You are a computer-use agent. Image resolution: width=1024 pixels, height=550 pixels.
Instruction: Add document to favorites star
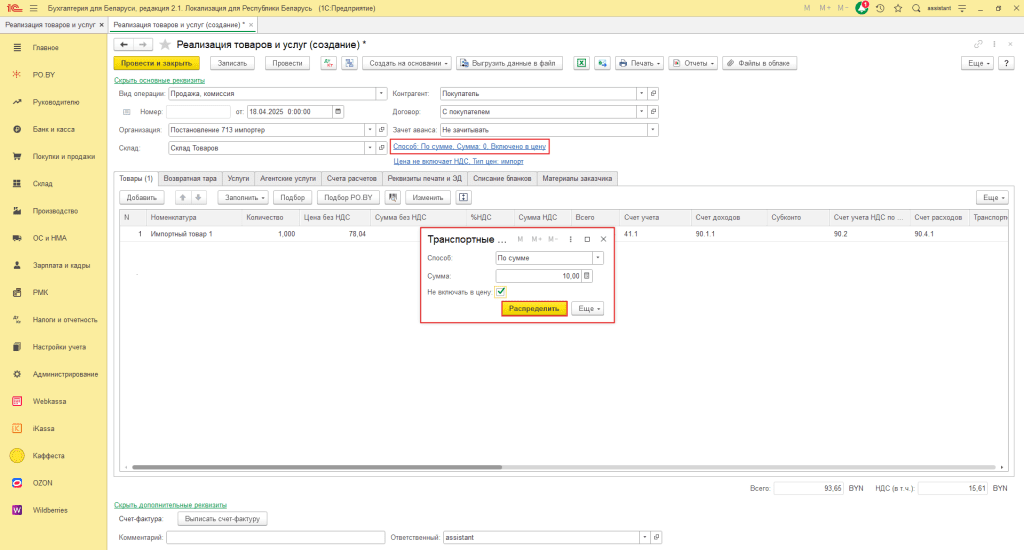[165, 44]
